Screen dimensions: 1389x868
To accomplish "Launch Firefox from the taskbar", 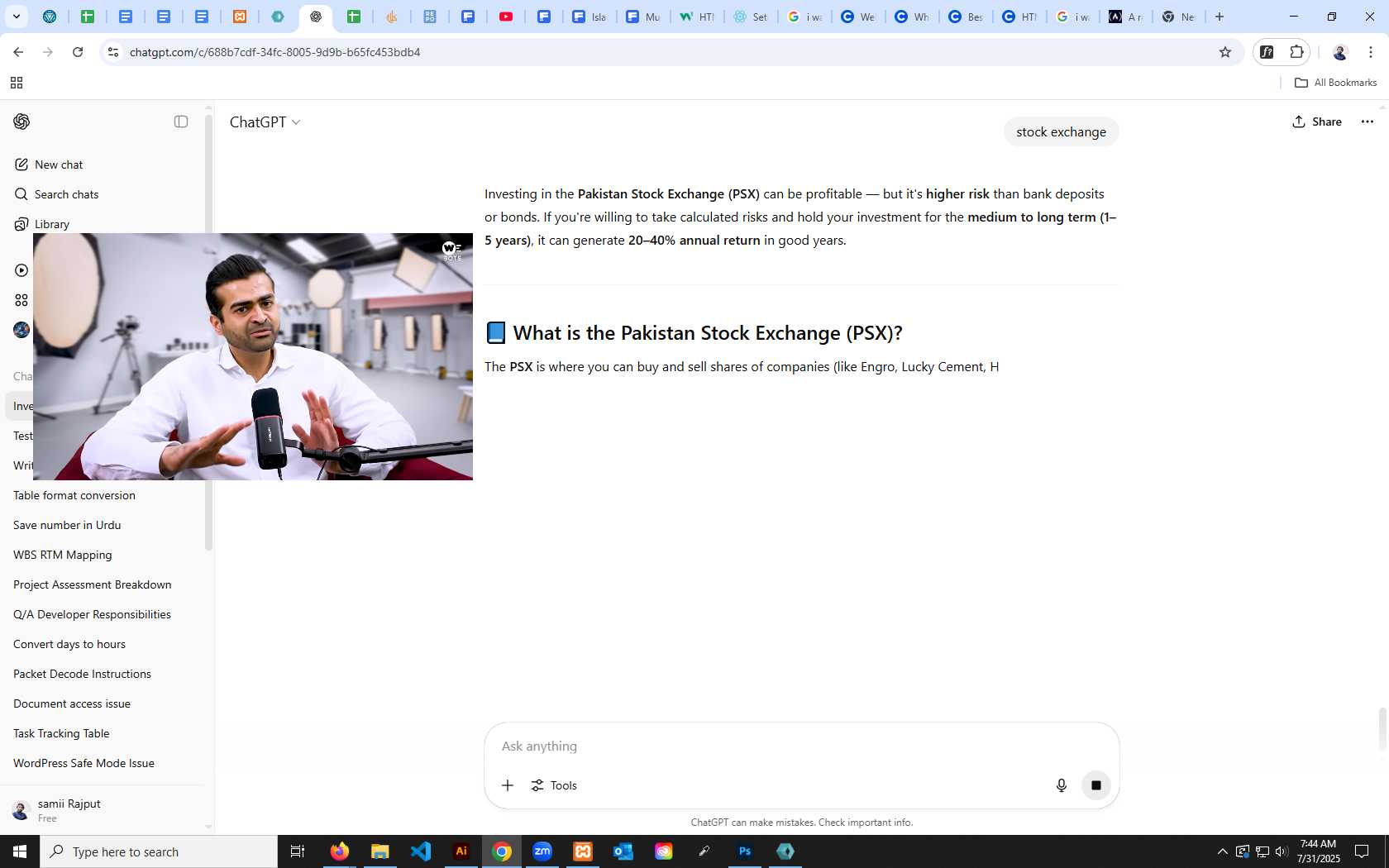I will (339, 851).
